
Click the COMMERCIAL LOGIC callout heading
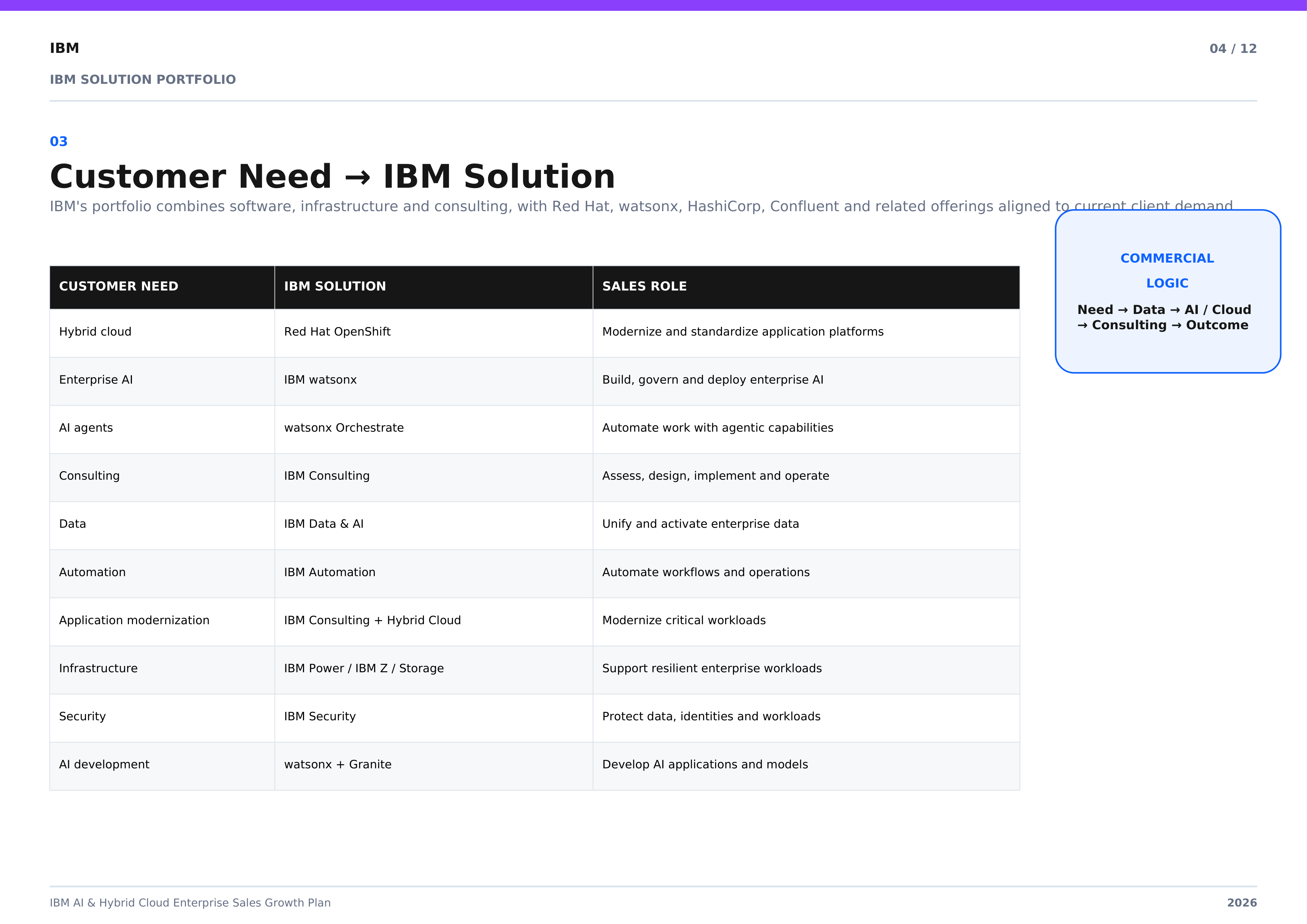(1167, 271)
